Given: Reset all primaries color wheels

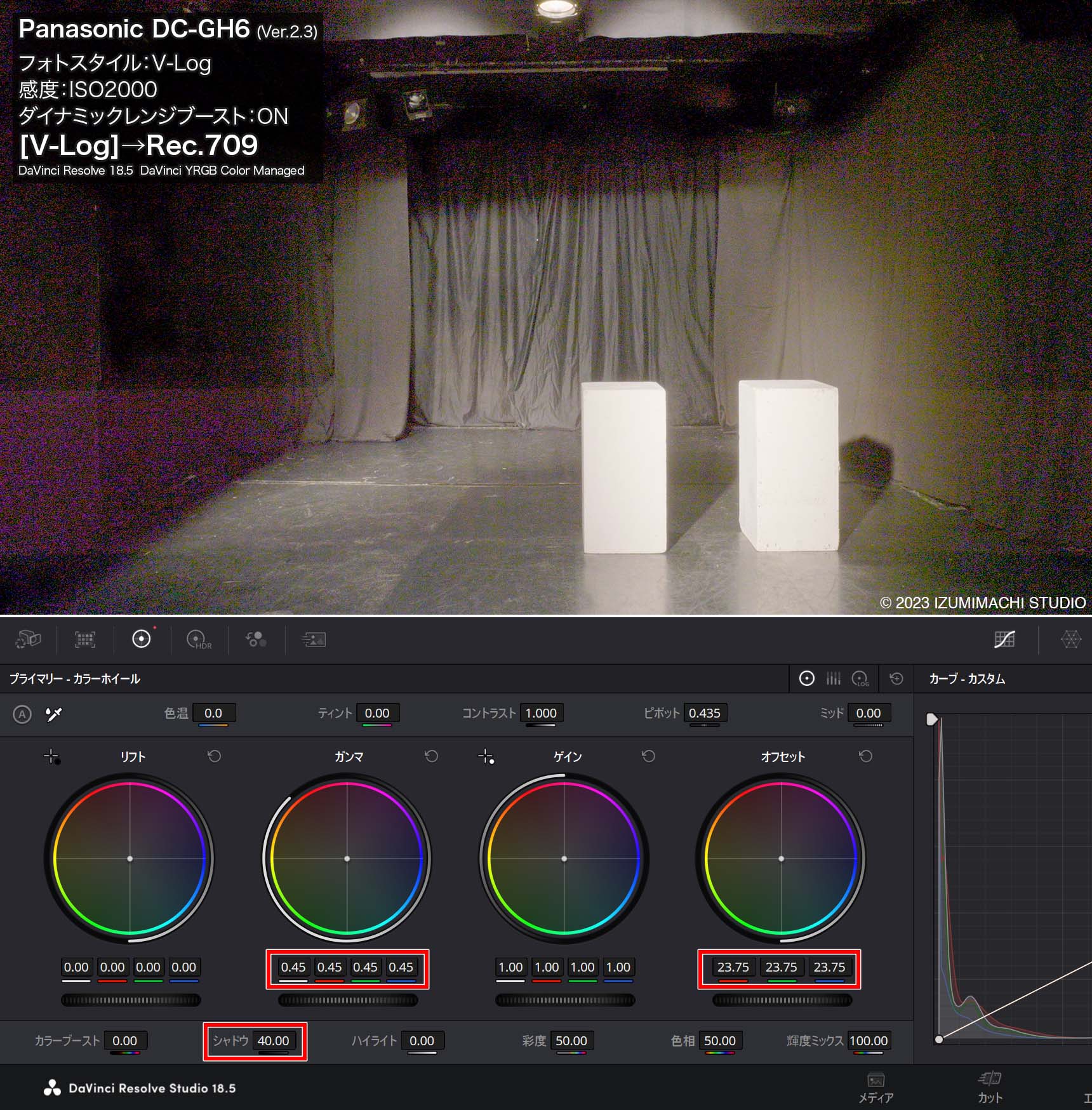Looking at the screenshot, I should pyautogui.click(x=896, y=679).
